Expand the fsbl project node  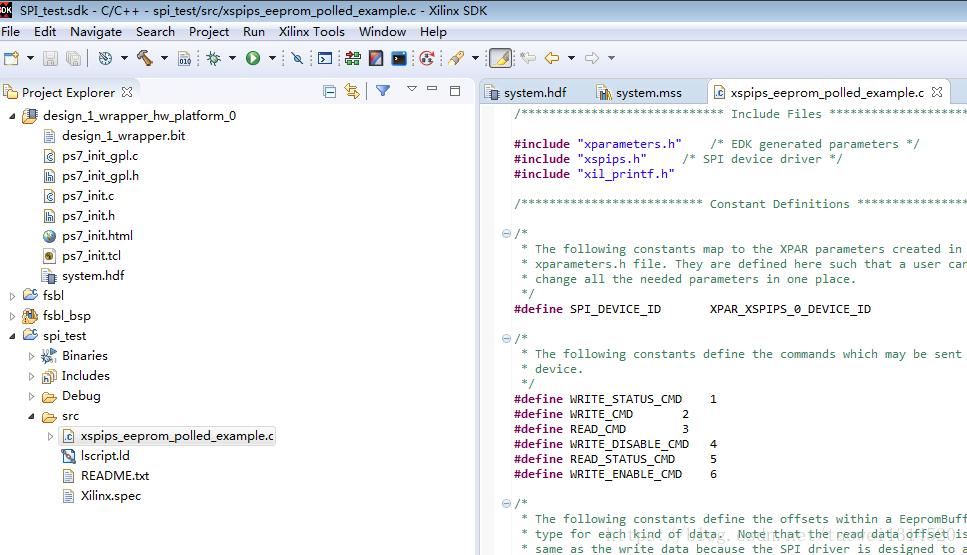pos(12,296)
